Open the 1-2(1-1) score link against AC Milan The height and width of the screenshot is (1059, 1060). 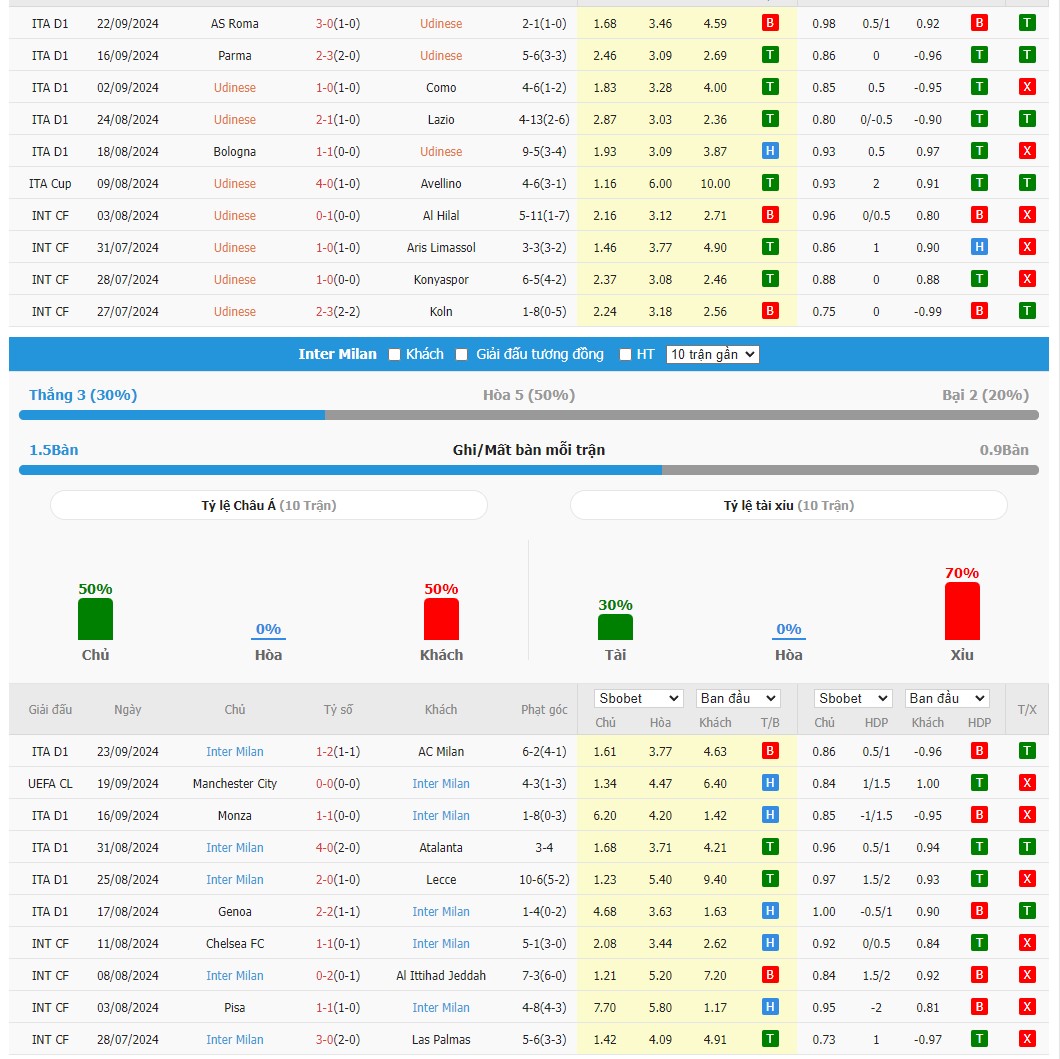[337, 752]
